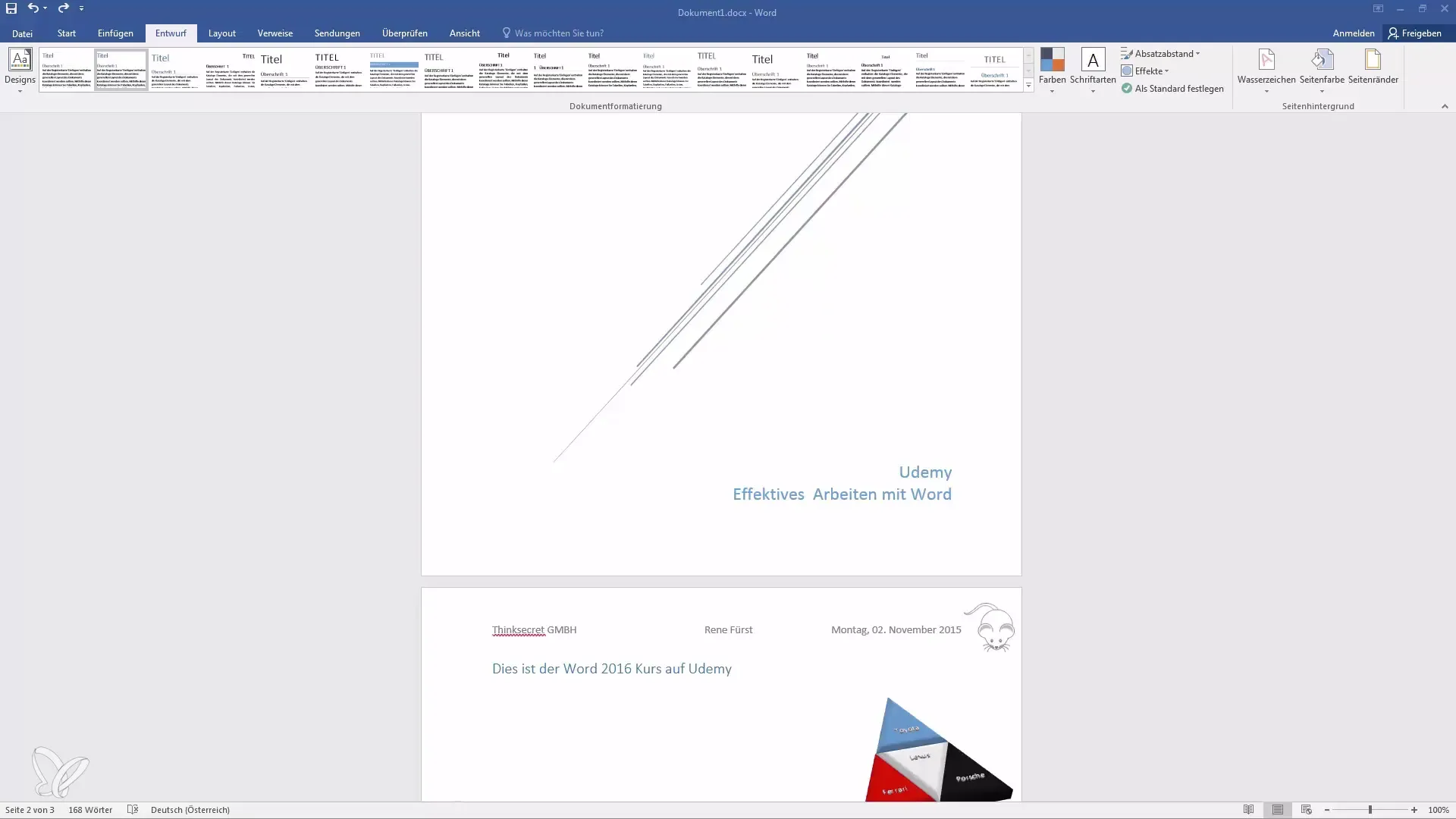Click the Deutsch (Österreich) language indicator
Viewport: 1456px width, 819px height.
(x=190, y=811)
